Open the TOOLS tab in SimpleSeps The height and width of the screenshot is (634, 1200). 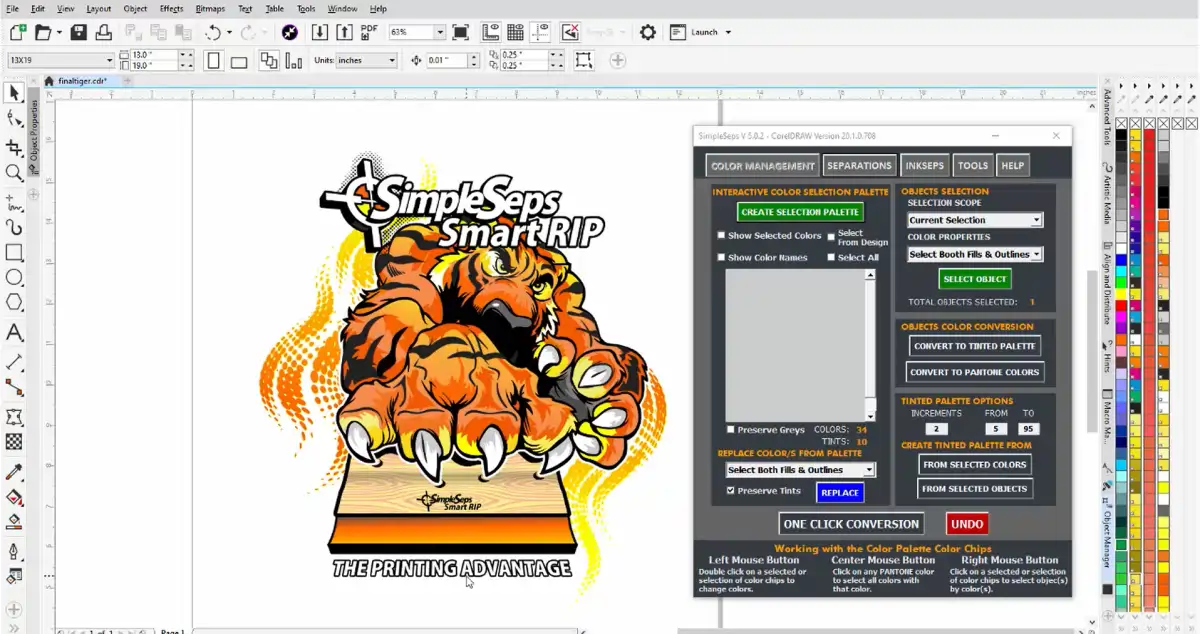tap(972, 165)
